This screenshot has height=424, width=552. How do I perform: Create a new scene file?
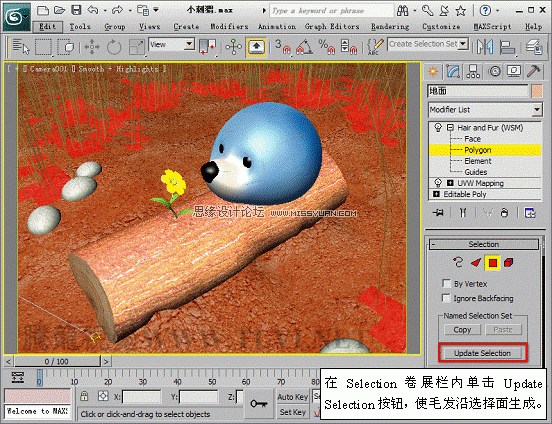(x=43, y=10)
